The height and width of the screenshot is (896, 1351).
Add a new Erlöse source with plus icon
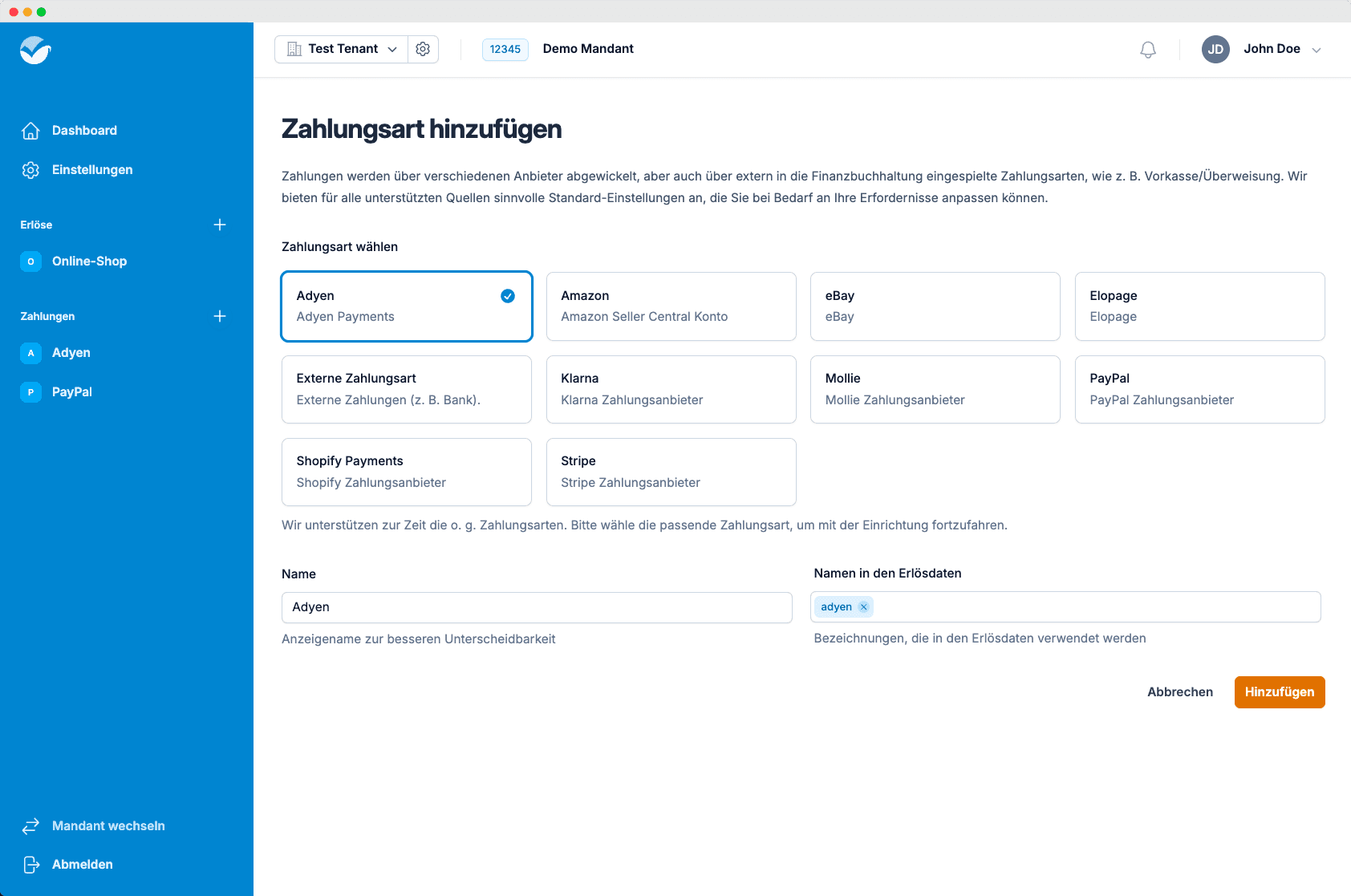[220, 225]
